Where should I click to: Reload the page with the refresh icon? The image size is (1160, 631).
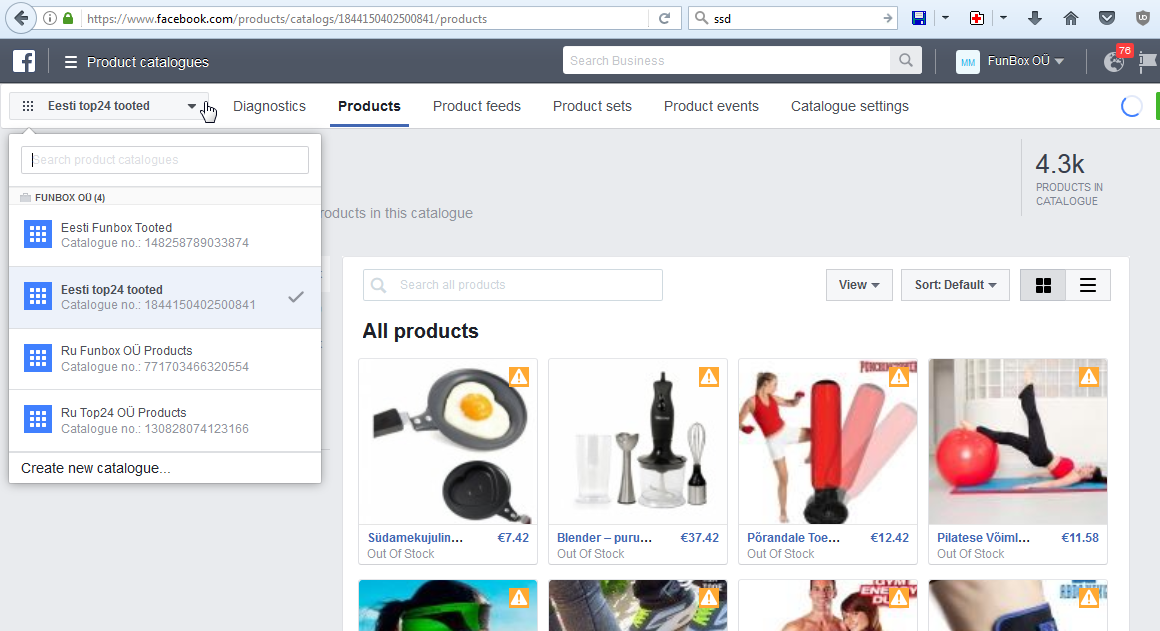(x=664, y=18)
